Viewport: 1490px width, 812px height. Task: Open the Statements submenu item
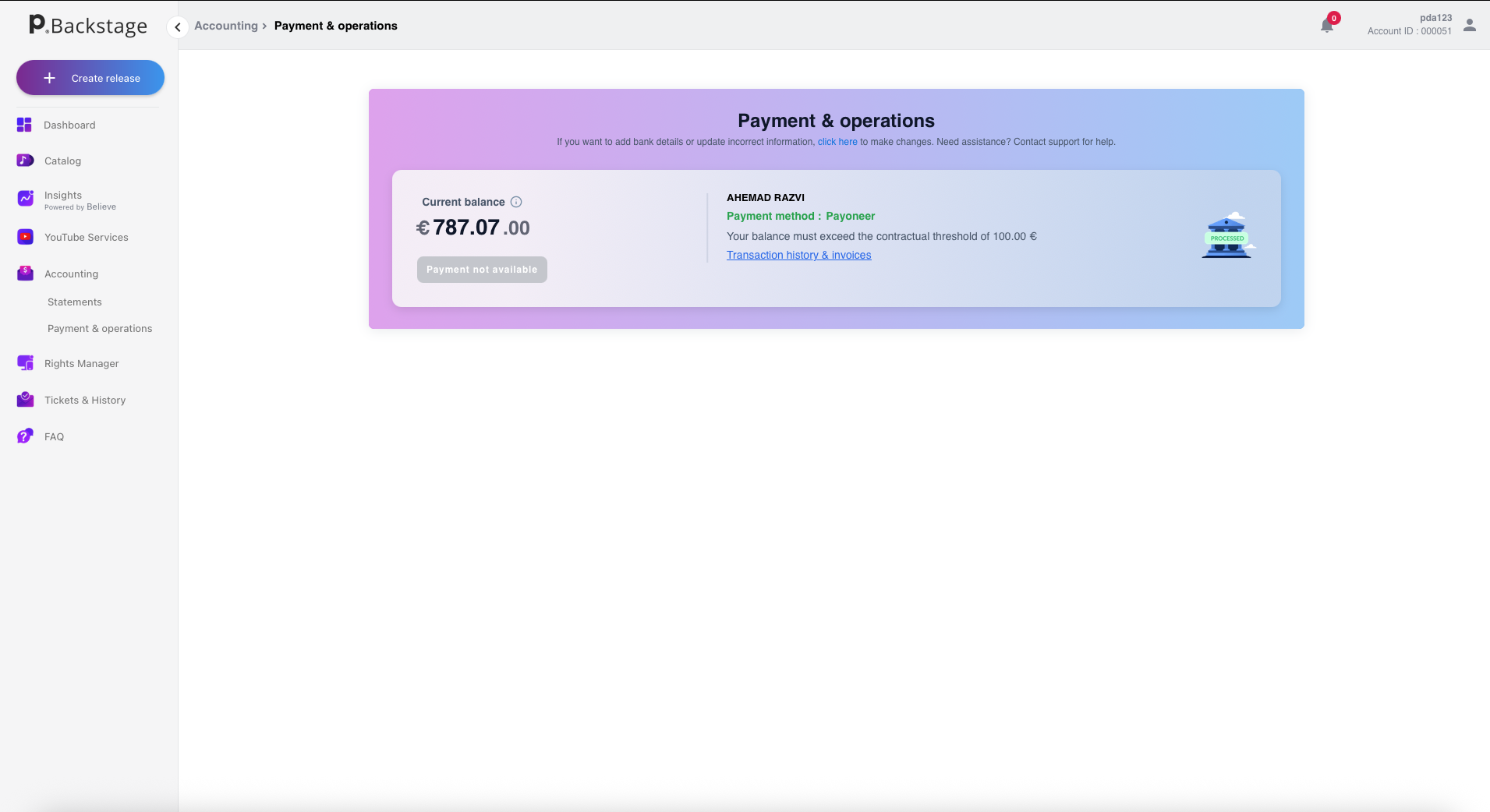click(x=75, y=302)
